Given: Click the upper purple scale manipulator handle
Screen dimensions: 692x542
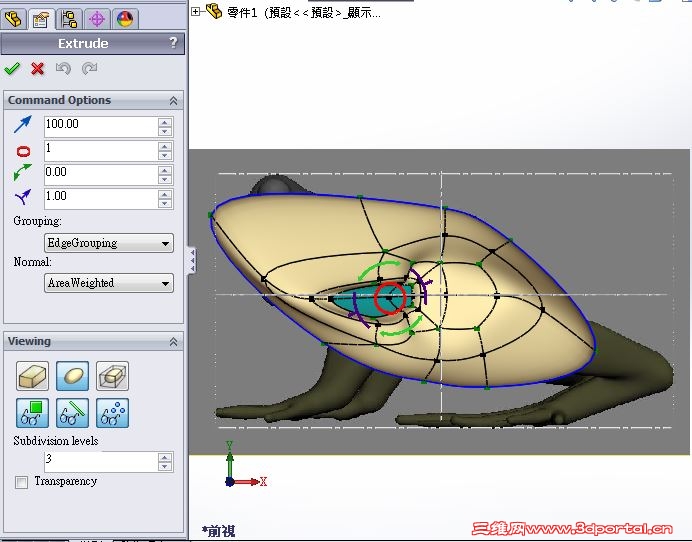Looking at the screenshot, I should tap(420, 285).
